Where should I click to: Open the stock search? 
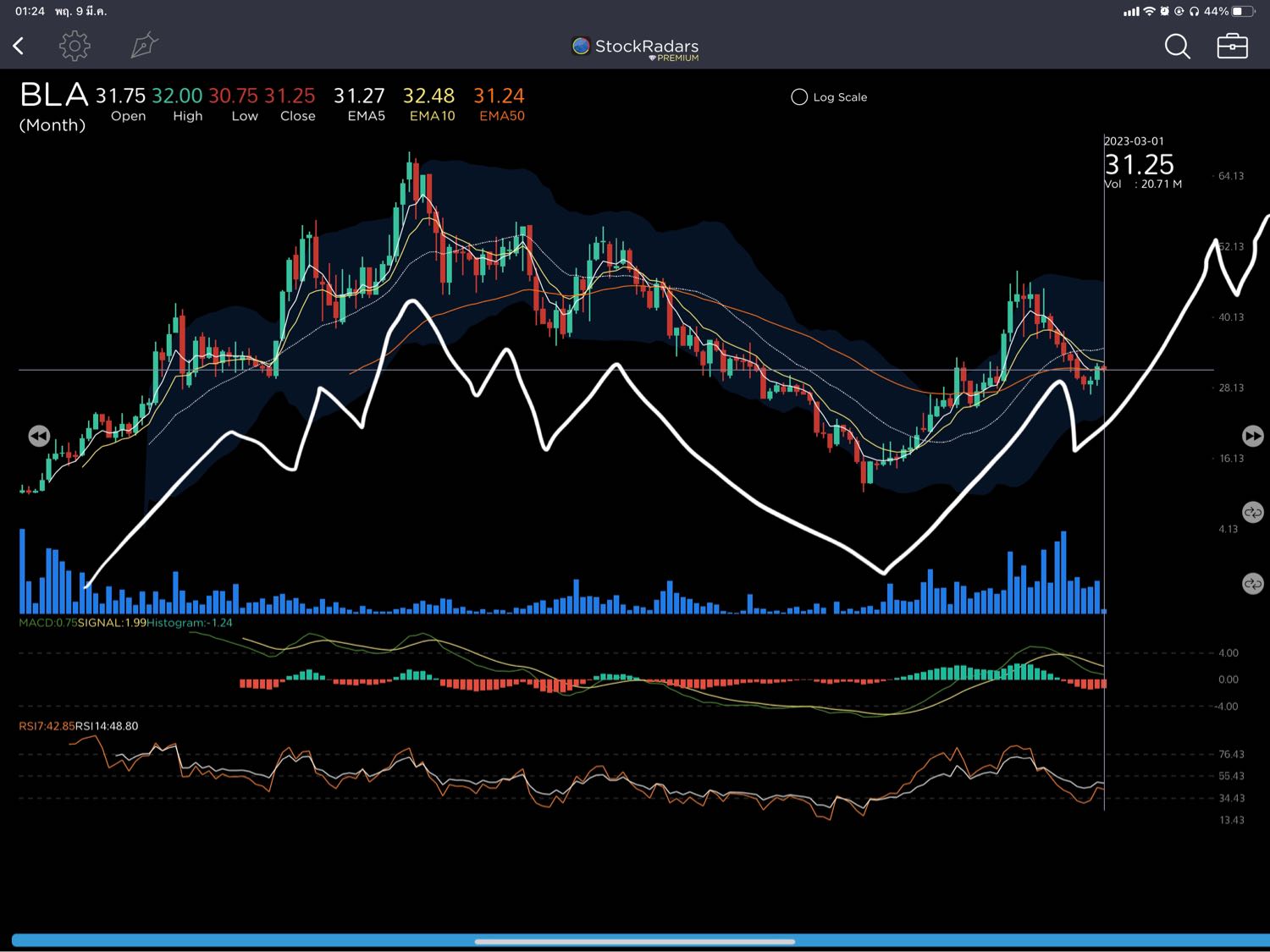tap(1177, 47)
